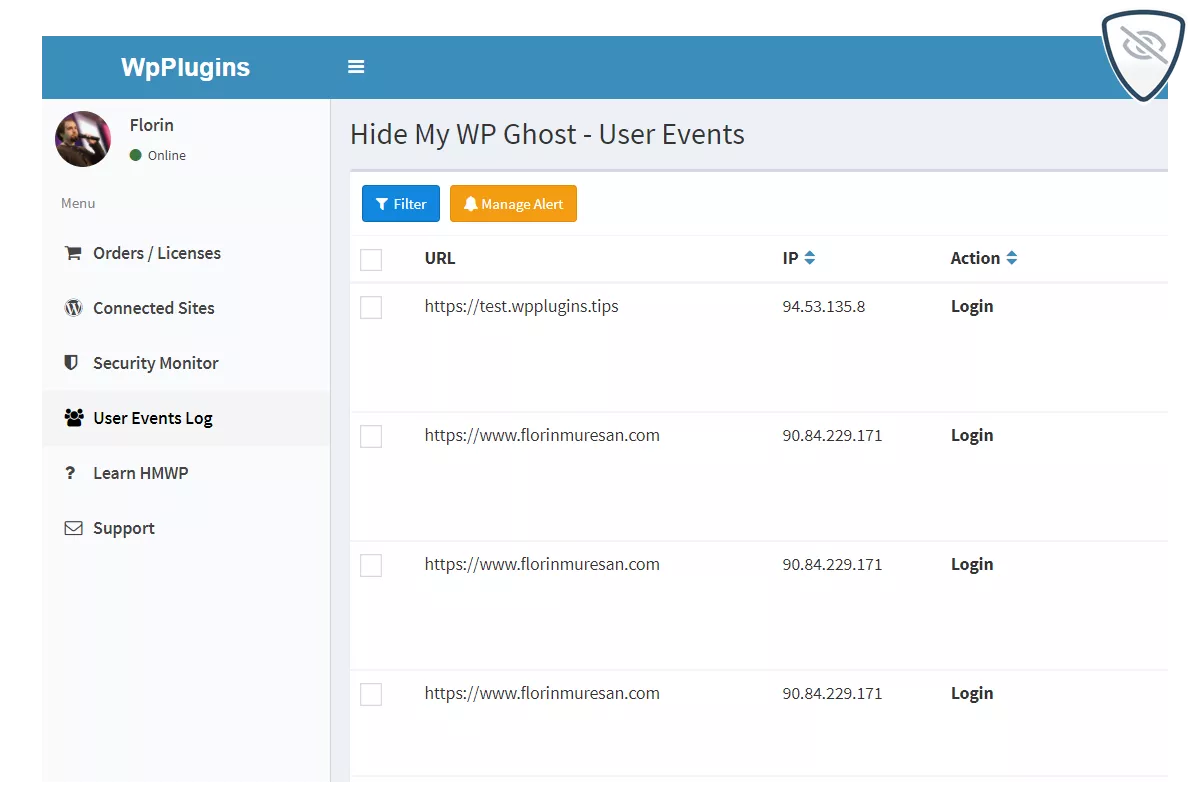Open the https://test.wpplugins.tips URL
The image size is (1200, 800).
521,306
